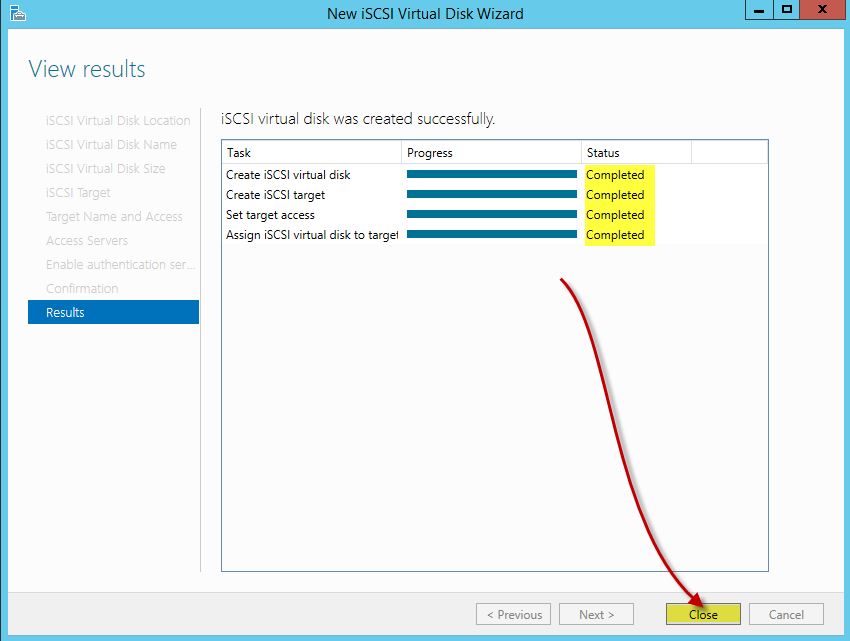
Task: Click progress bar for Create iSCSI virtual disk
Action: pyautogui.click(x=492, y=174)
